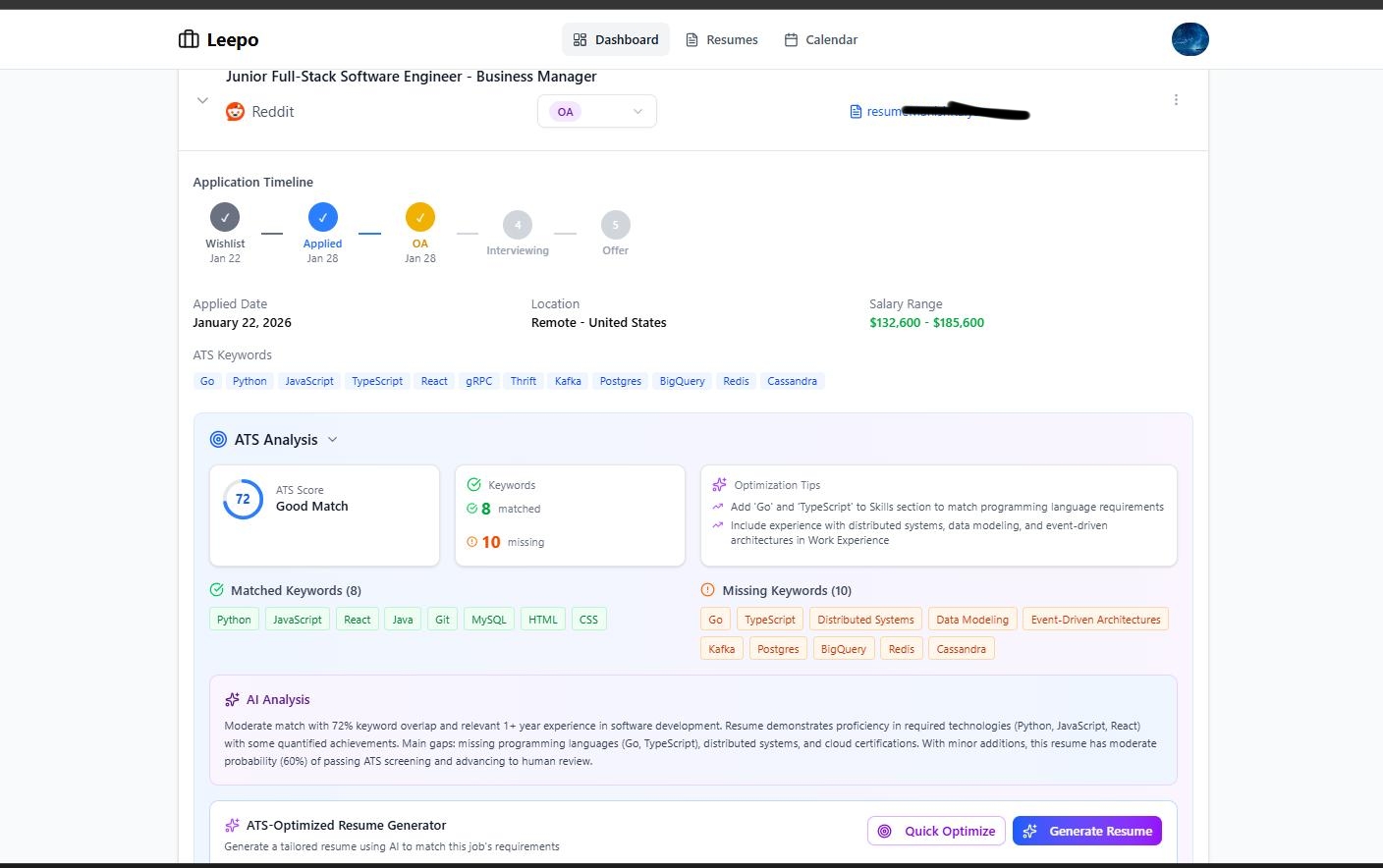
Task: Open the Reddit company icon
Action: tap(235, 111)
